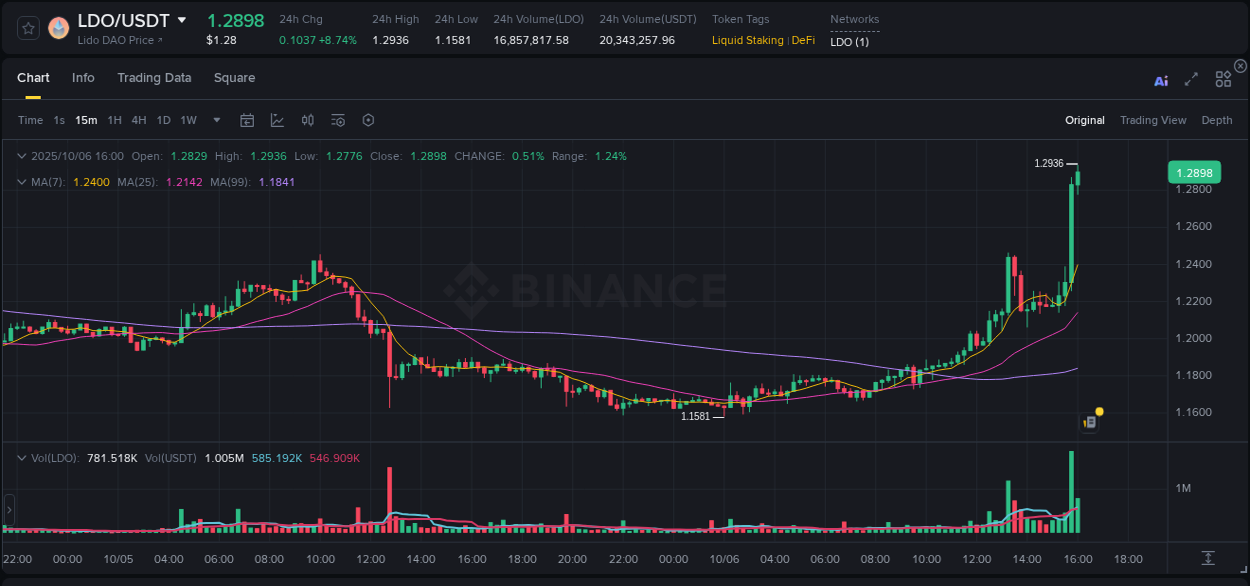
Task: Open the Square tab
Action: click(x=234, y=78)
